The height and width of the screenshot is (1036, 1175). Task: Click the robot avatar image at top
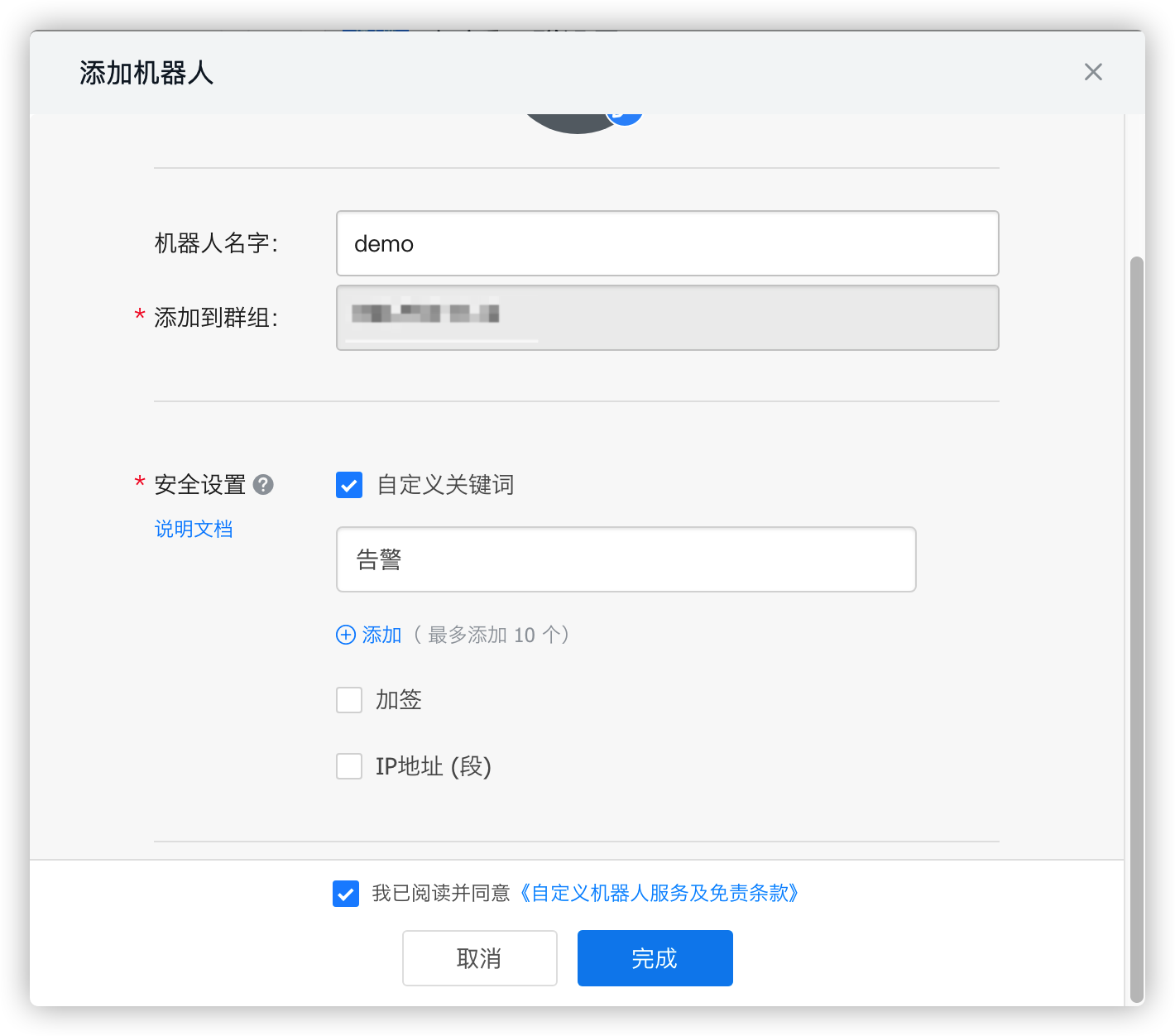571,122
